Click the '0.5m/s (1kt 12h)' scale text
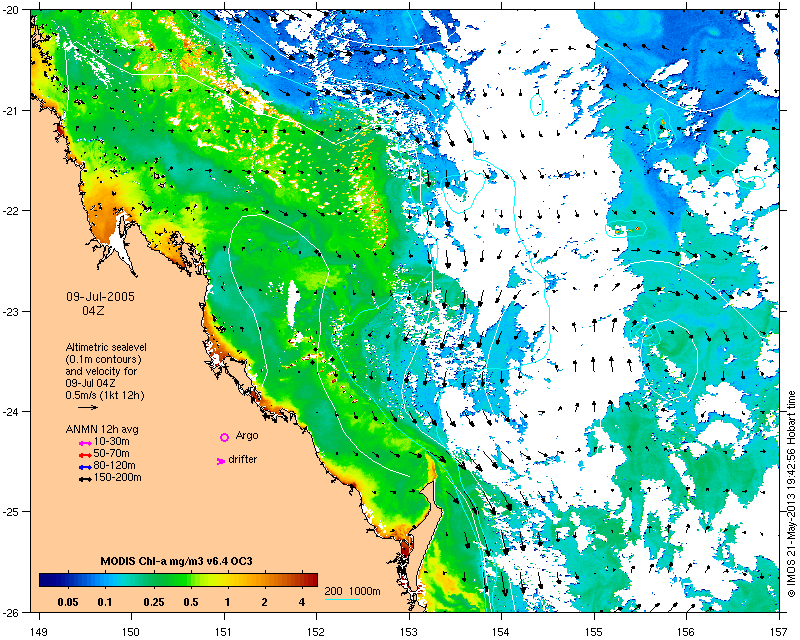This screenshot has height=640, width=800. coord(105,395)
